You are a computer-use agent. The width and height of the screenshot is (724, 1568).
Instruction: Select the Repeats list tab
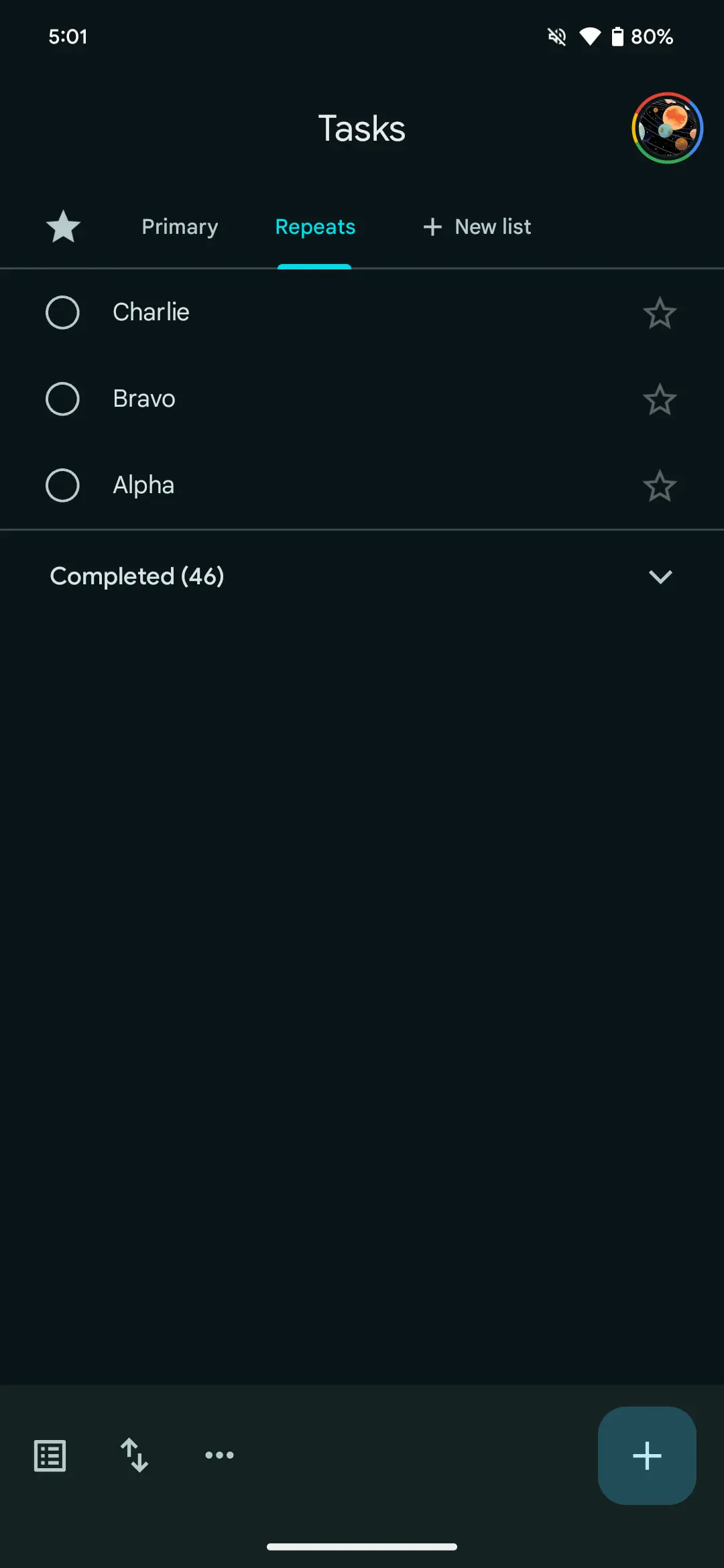tap(315, 227)
